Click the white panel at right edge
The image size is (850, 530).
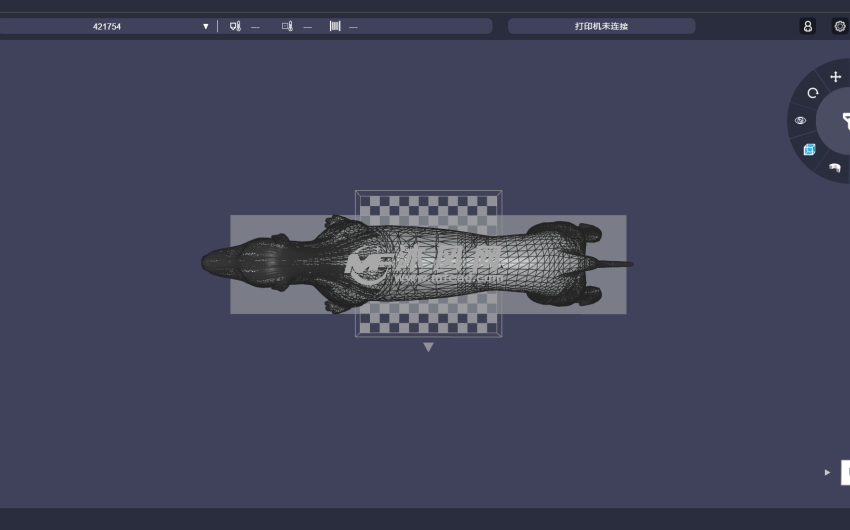point(845,472)
